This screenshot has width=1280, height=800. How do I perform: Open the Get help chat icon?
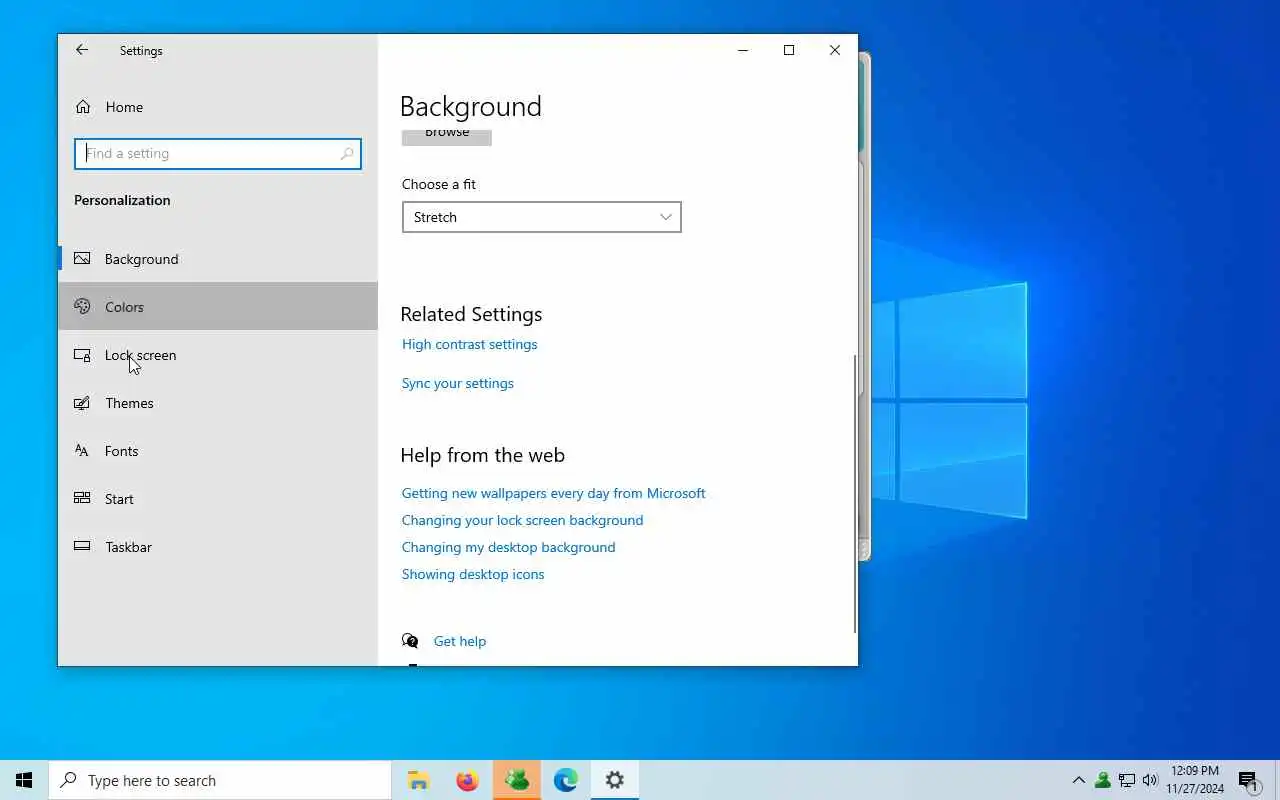(410, 641)
